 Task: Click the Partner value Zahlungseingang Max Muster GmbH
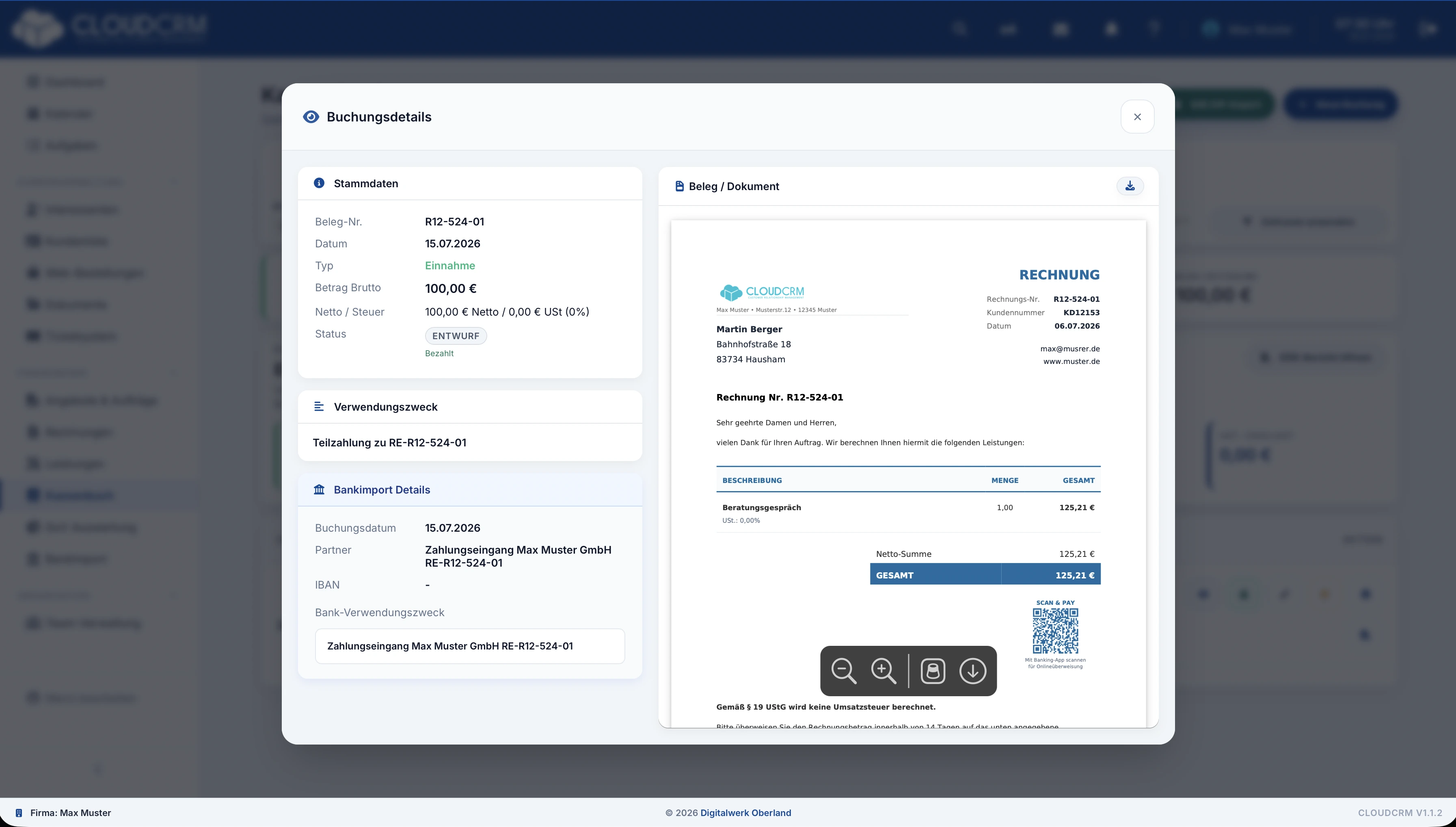click(x=518, y=556)
